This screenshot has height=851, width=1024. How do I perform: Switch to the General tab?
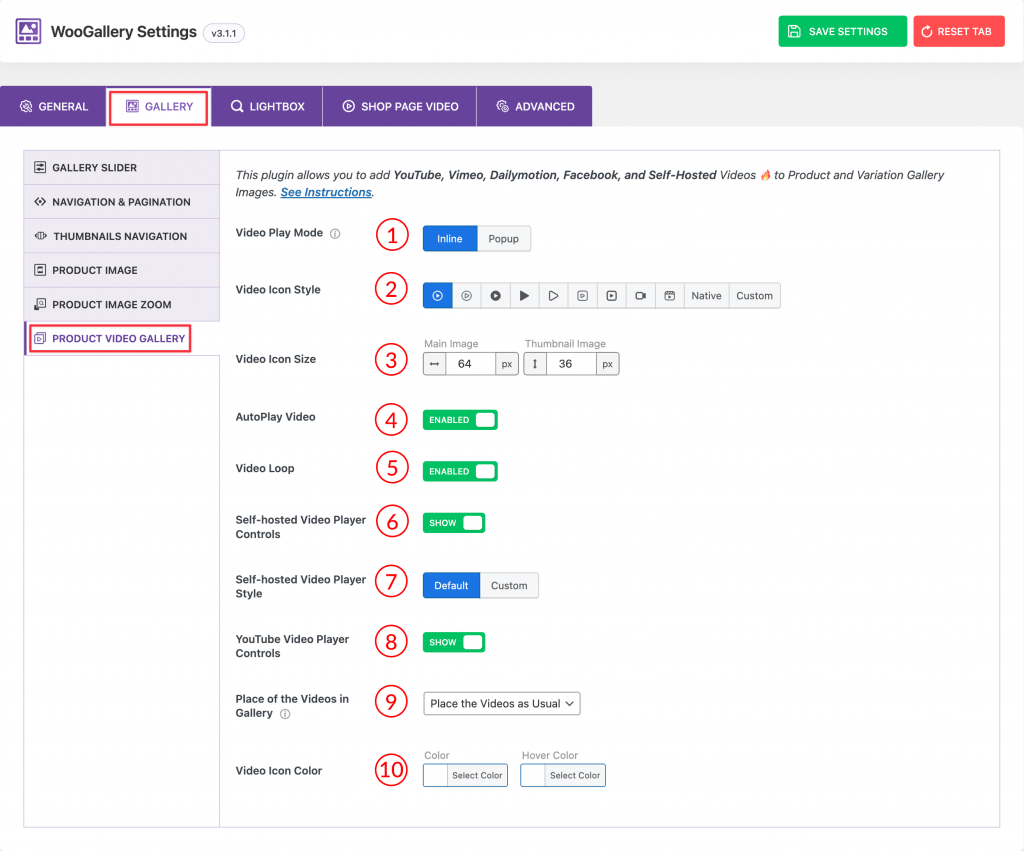pyautogui.click(x=54, y=106)
